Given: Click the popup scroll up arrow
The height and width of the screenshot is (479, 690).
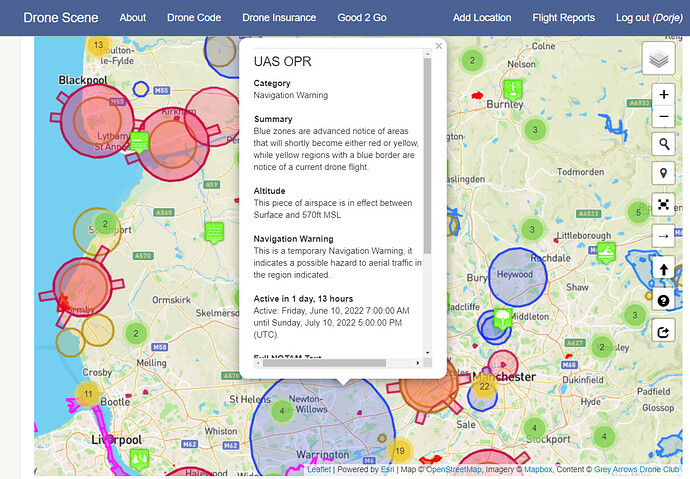Looking at the screenshot, I should coord(427,54).
